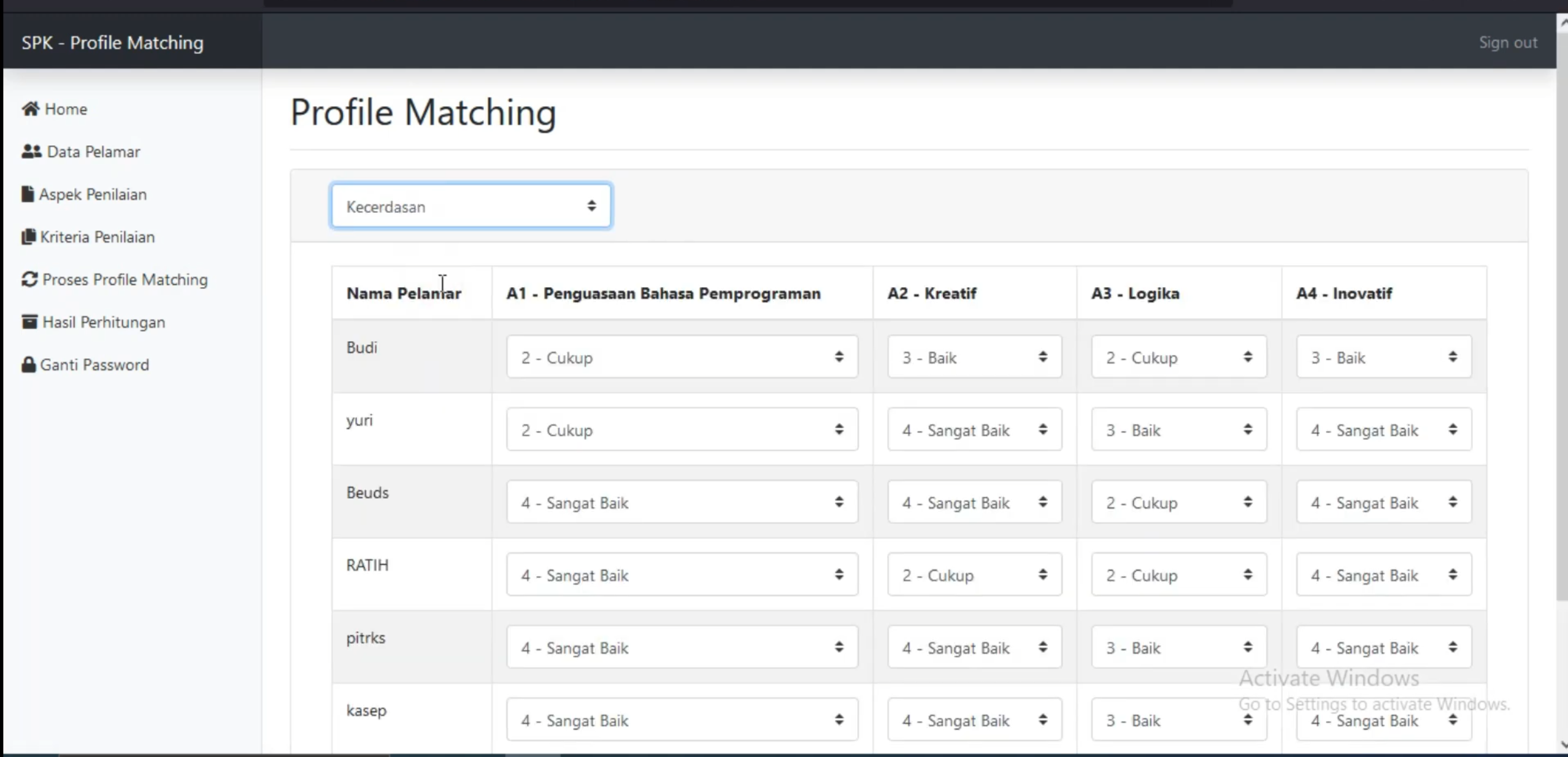The height and width of the screenshot is (757, 1568).
Task: Click the SPK - Profile Matching brand link
Action: [x=112, y=42]
